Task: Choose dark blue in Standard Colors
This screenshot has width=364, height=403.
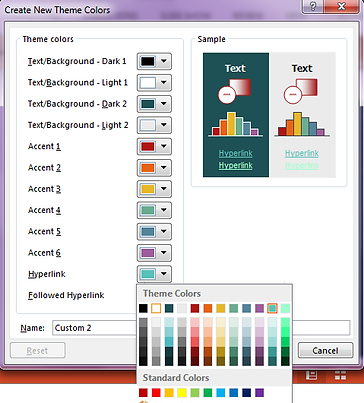Action: [247, 393]
